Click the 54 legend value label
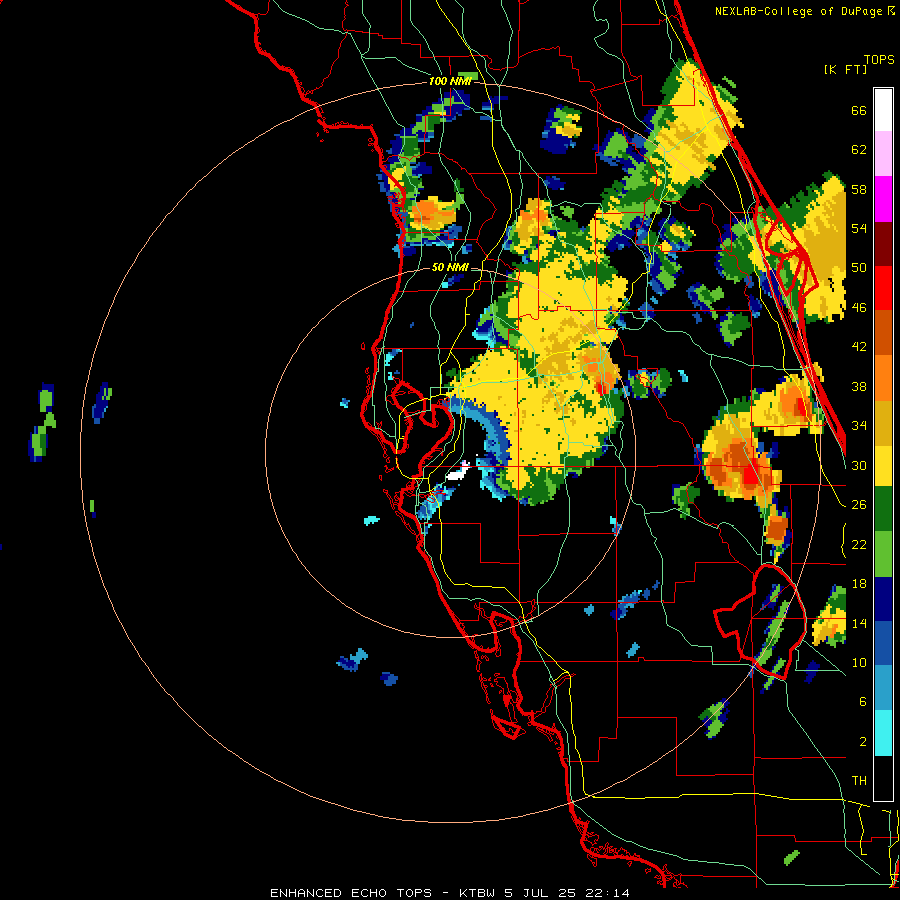This screenshot has width=900, height=900. click(858, 228)
